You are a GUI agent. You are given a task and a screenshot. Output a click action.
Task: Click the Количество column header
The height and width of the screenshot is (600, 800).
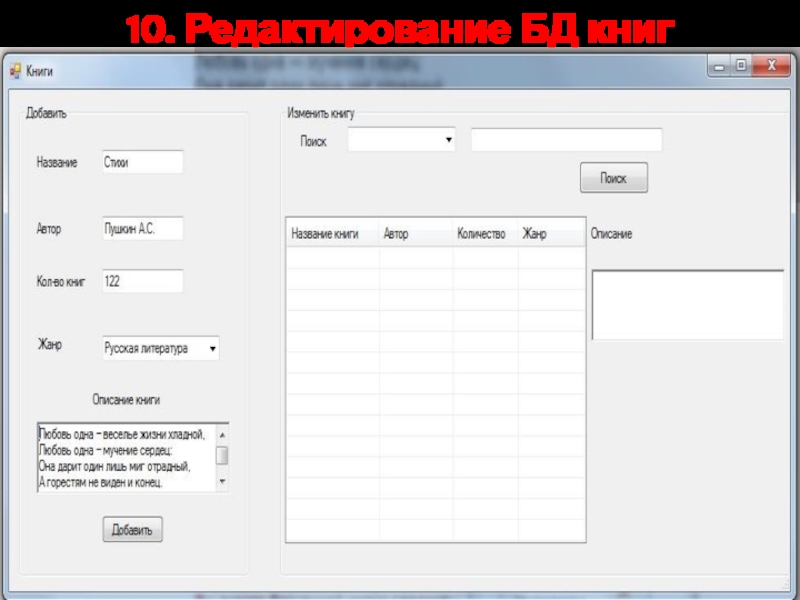click(x=484, y=234)
